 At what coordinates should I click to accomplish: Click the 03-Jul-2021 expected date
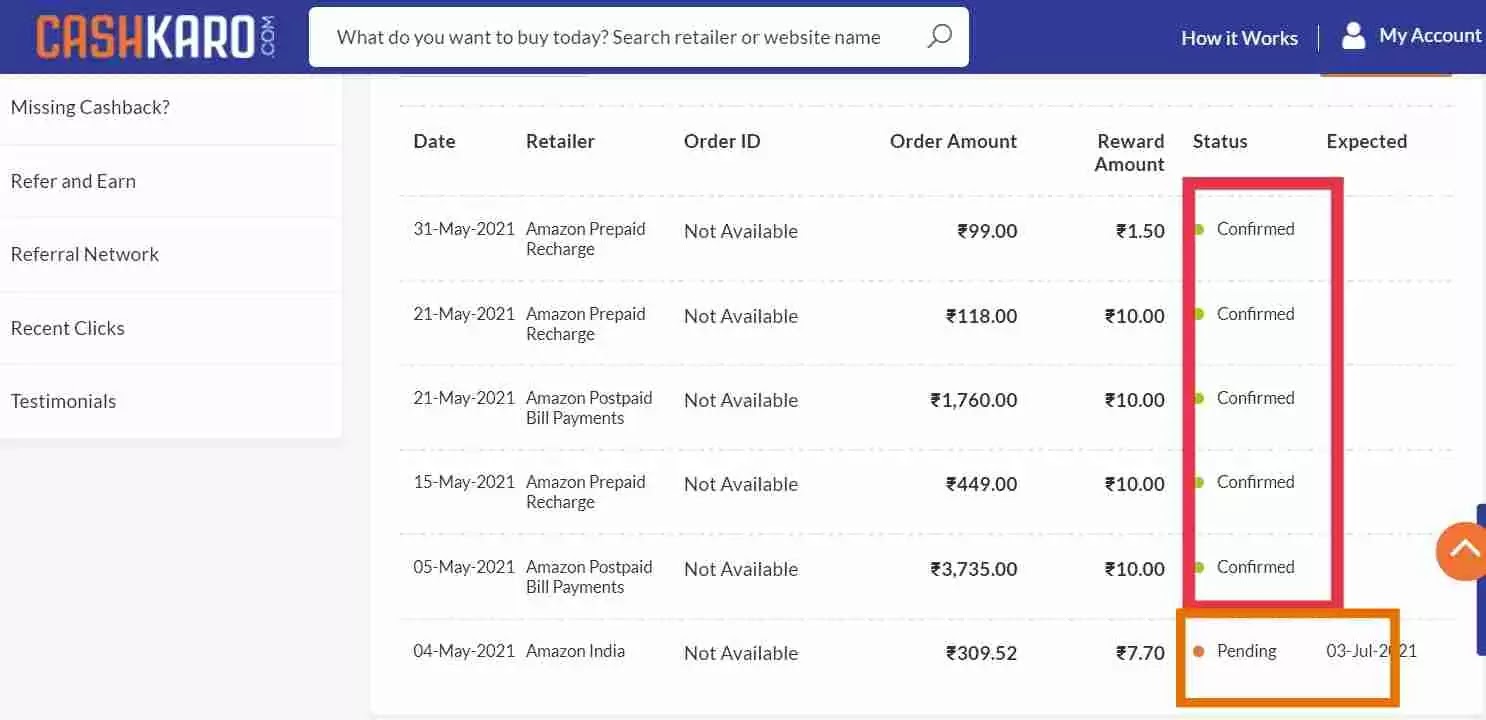tap(1371, 651)
